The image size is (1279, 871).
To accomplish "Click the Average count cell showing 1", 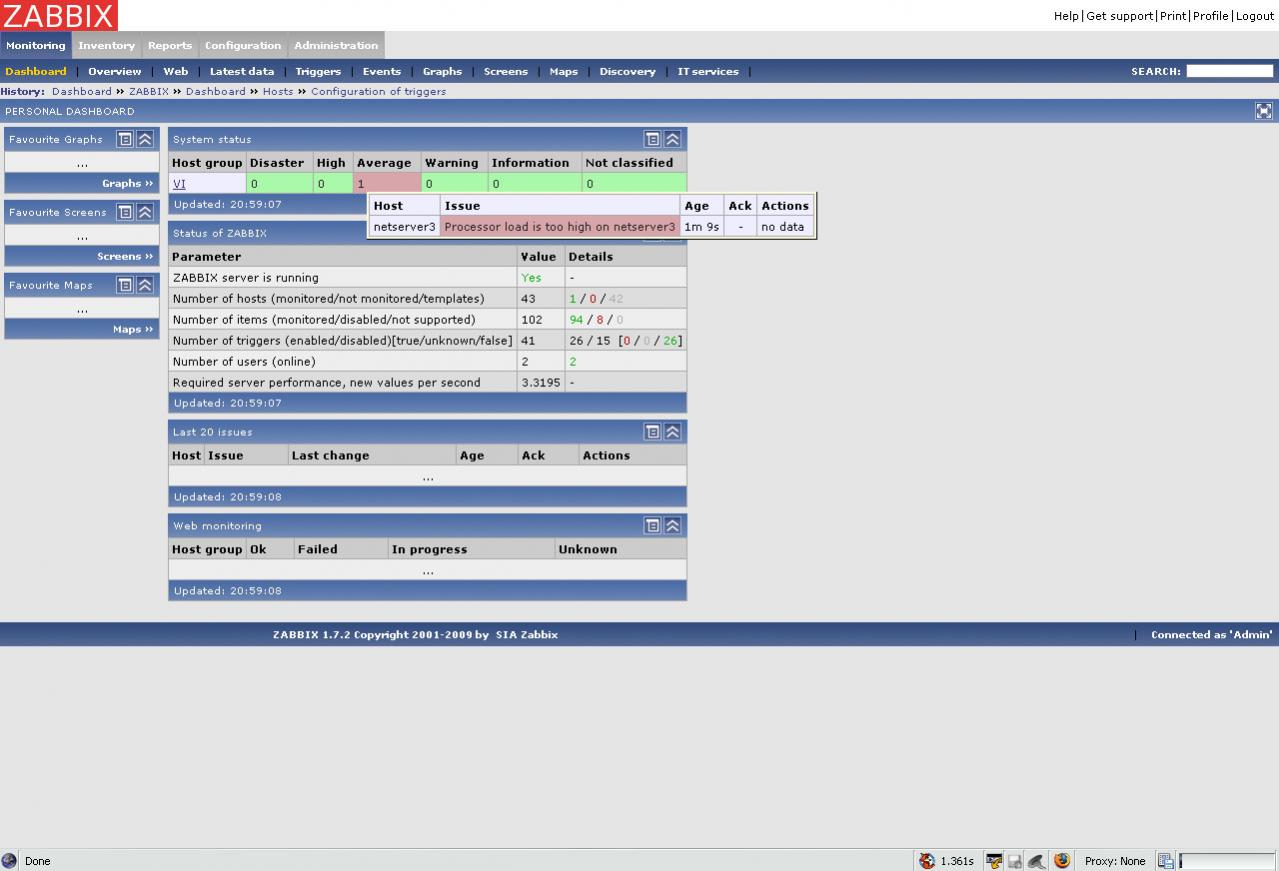I will pos(387,184).
